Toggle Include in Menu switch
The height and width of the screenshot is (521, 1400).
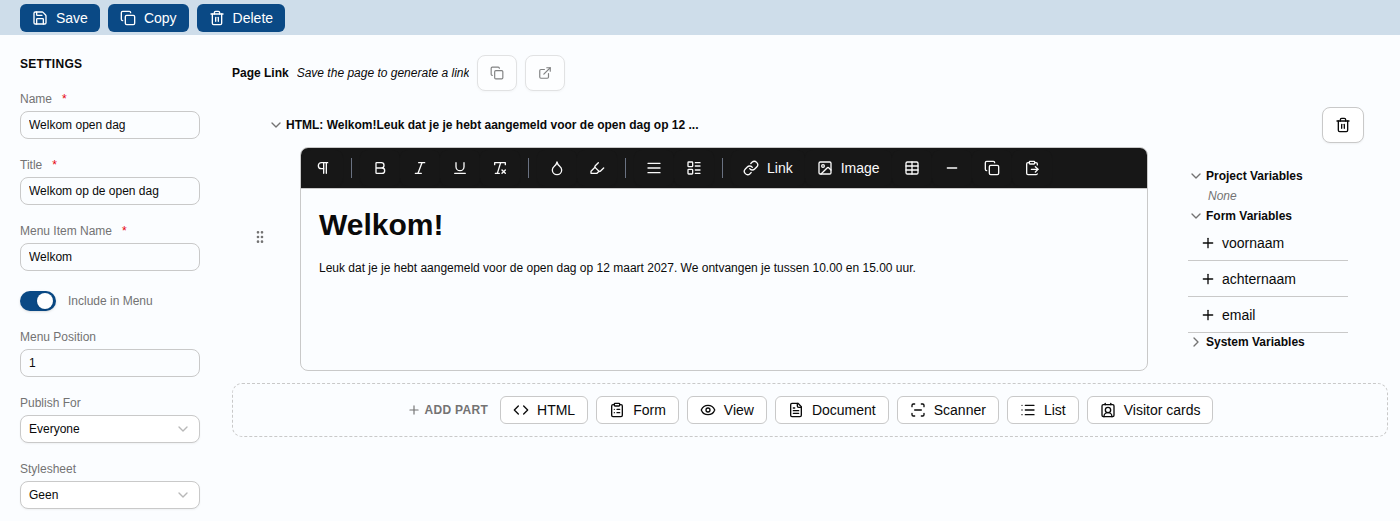[38, 301]
